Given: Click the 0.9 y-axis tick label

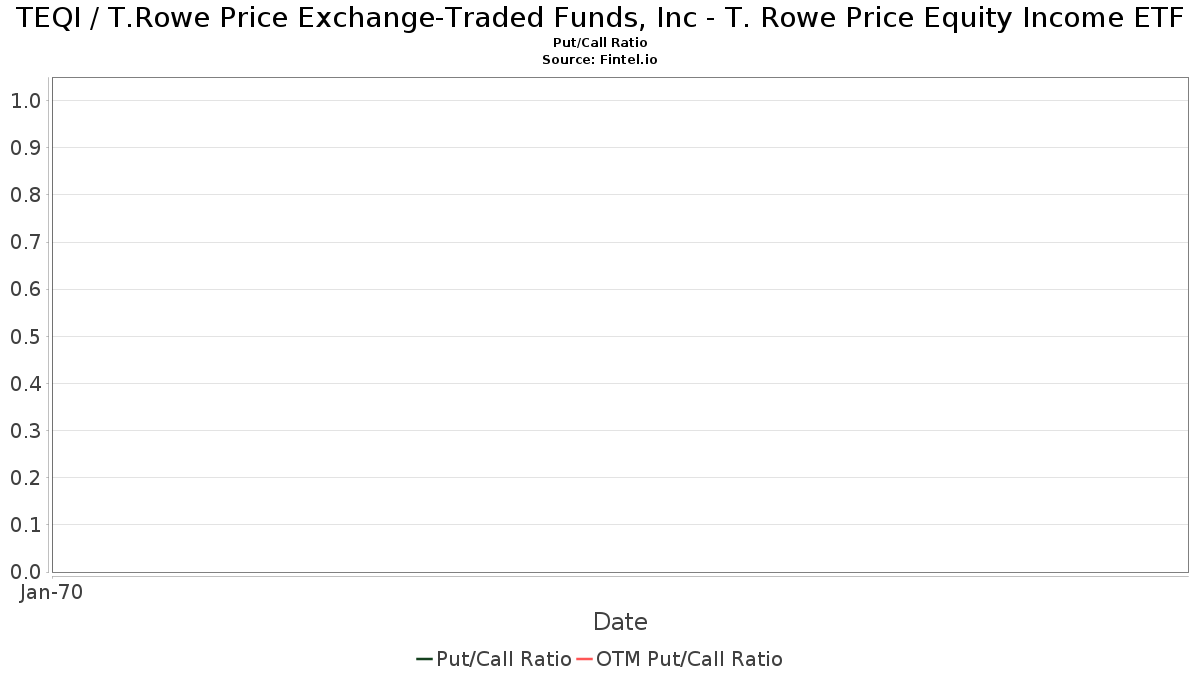Looking at the screenshot, I should coord(25,147).
